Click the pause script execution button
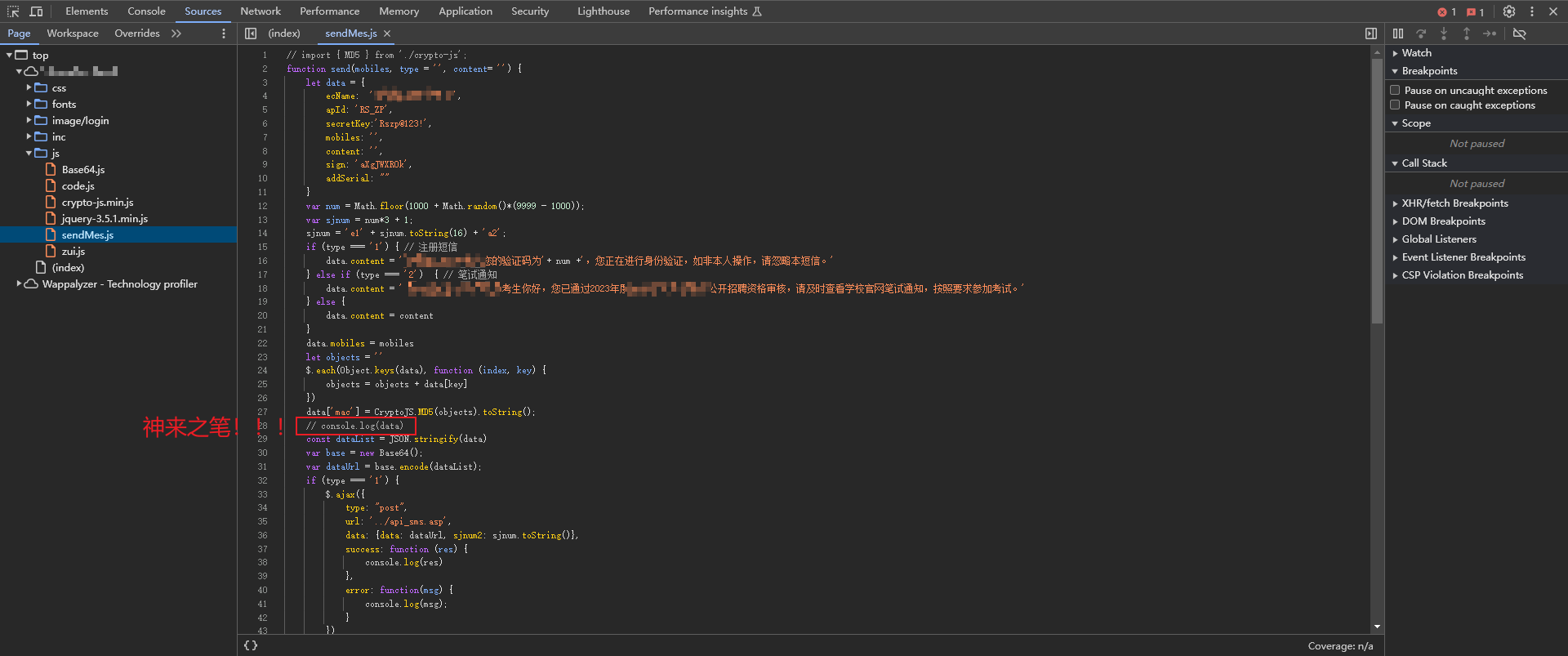Screen dimensions: 1568x656 point(1398,33)
